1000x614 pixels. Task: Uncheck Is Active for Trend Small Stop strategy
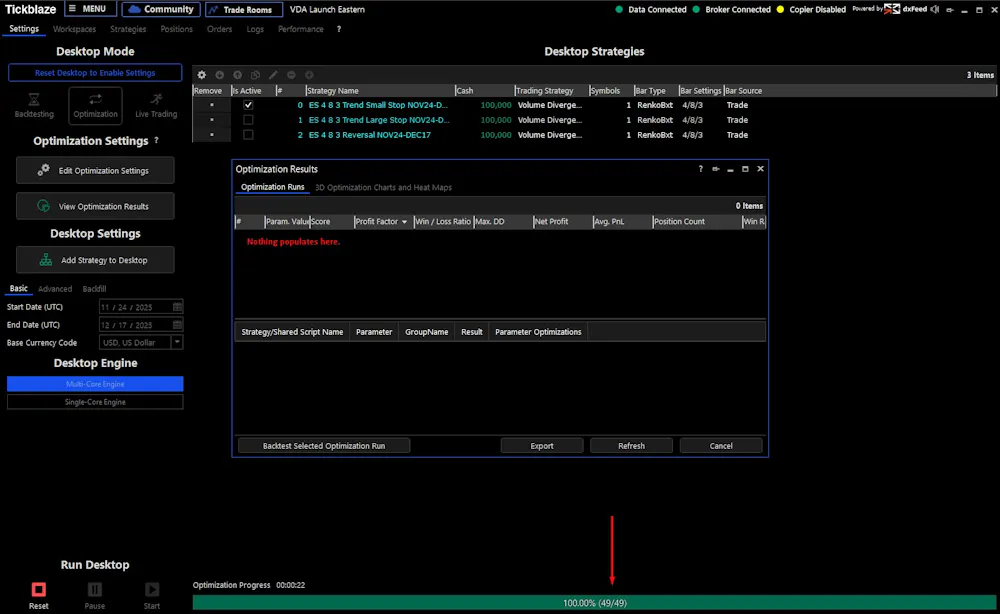tap(248, 105)
